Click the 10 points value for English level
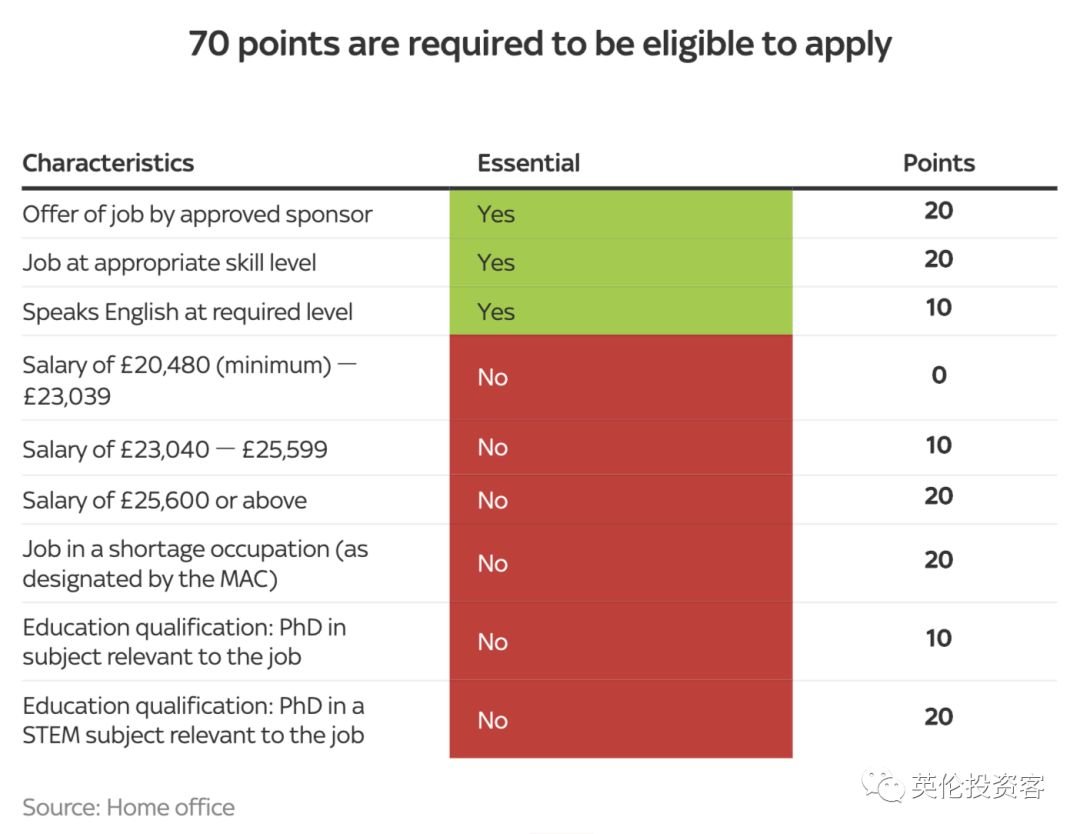The height and width of the screenshot is (834, 1080). click(939, 307)
